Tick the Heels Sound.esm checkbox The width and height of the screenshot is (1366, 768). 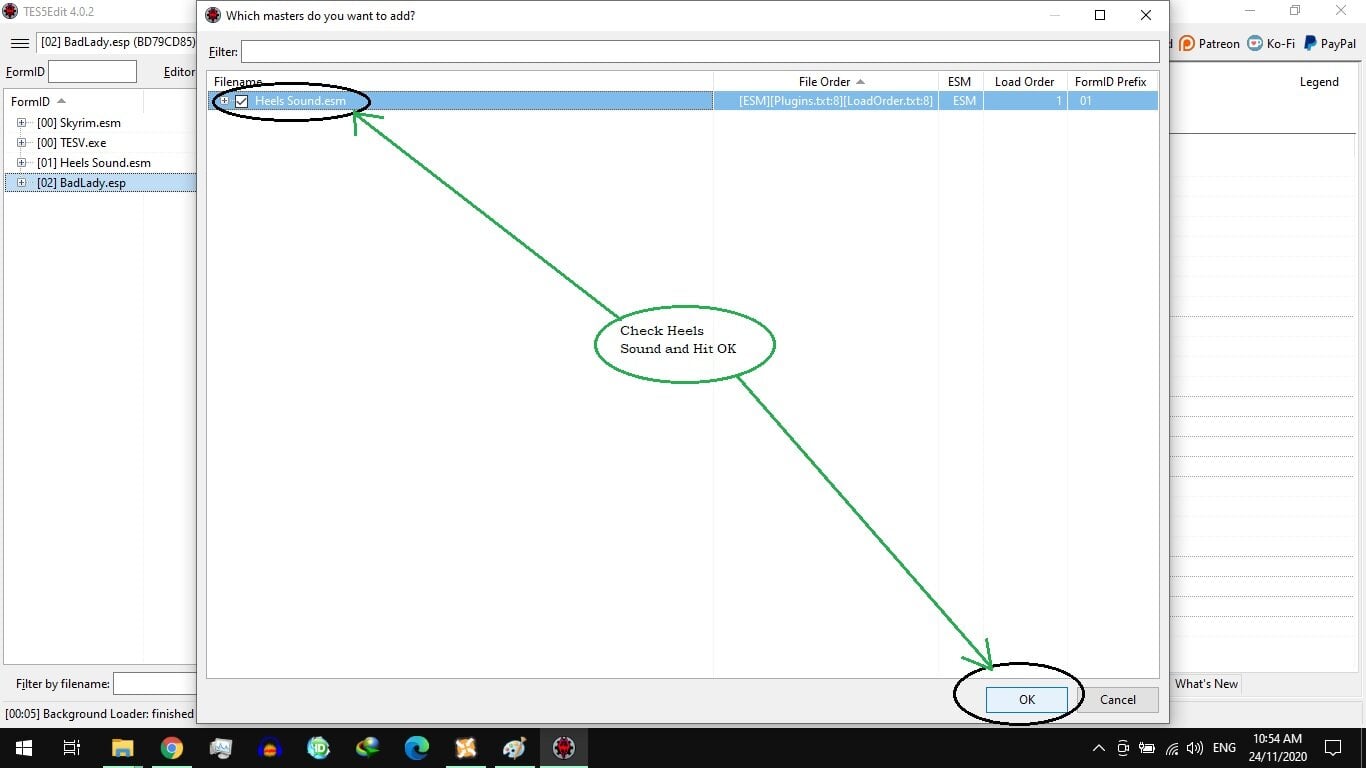tap(241, 101)
